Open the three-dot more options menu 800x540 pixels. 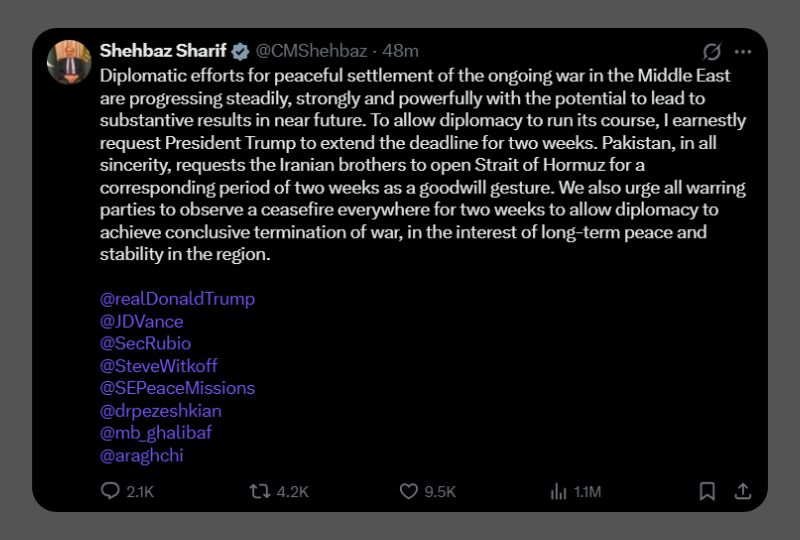click(x=742, y=51)
